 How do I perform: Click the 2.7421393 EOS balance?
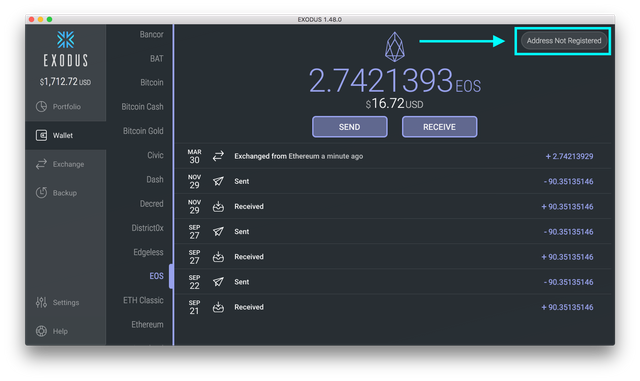pos(395,80)
